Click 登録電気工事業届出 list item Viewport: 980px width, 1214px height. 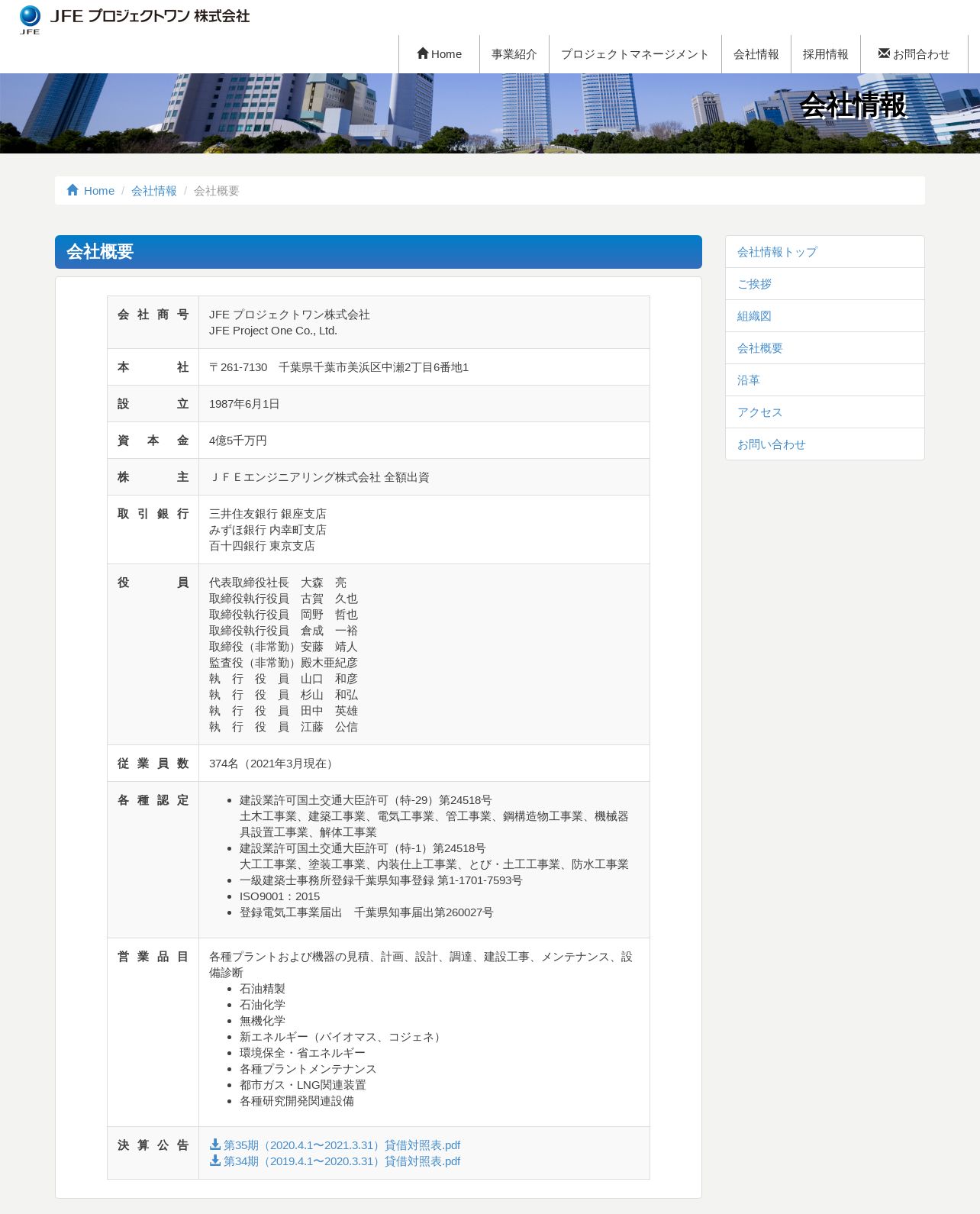pos(366,912)
